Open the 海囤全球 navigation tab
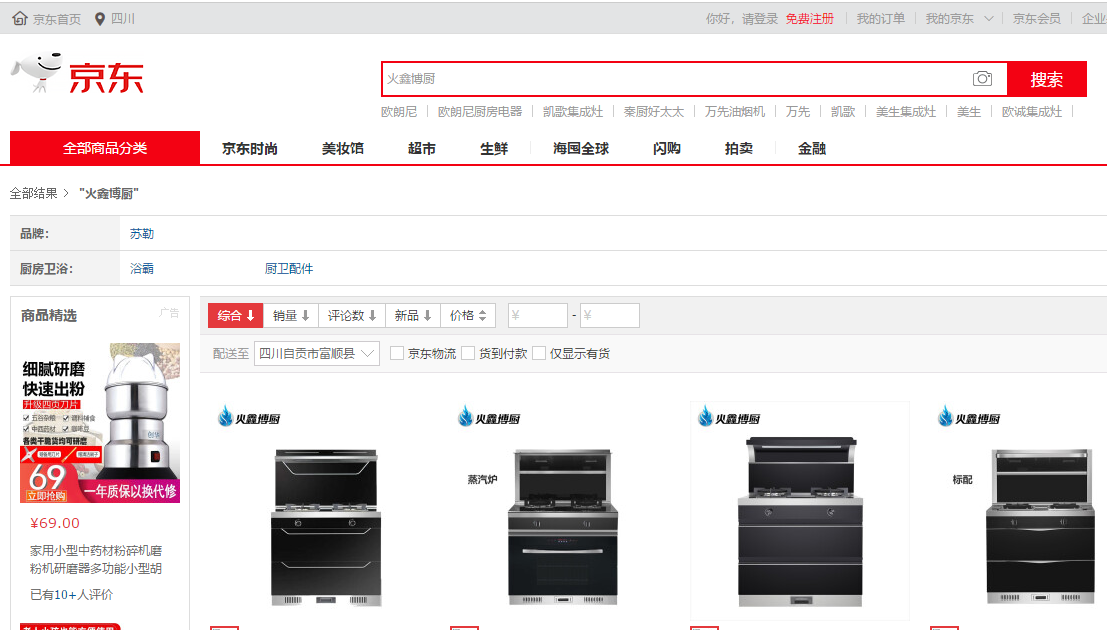1107x630 pixels. 581,148
